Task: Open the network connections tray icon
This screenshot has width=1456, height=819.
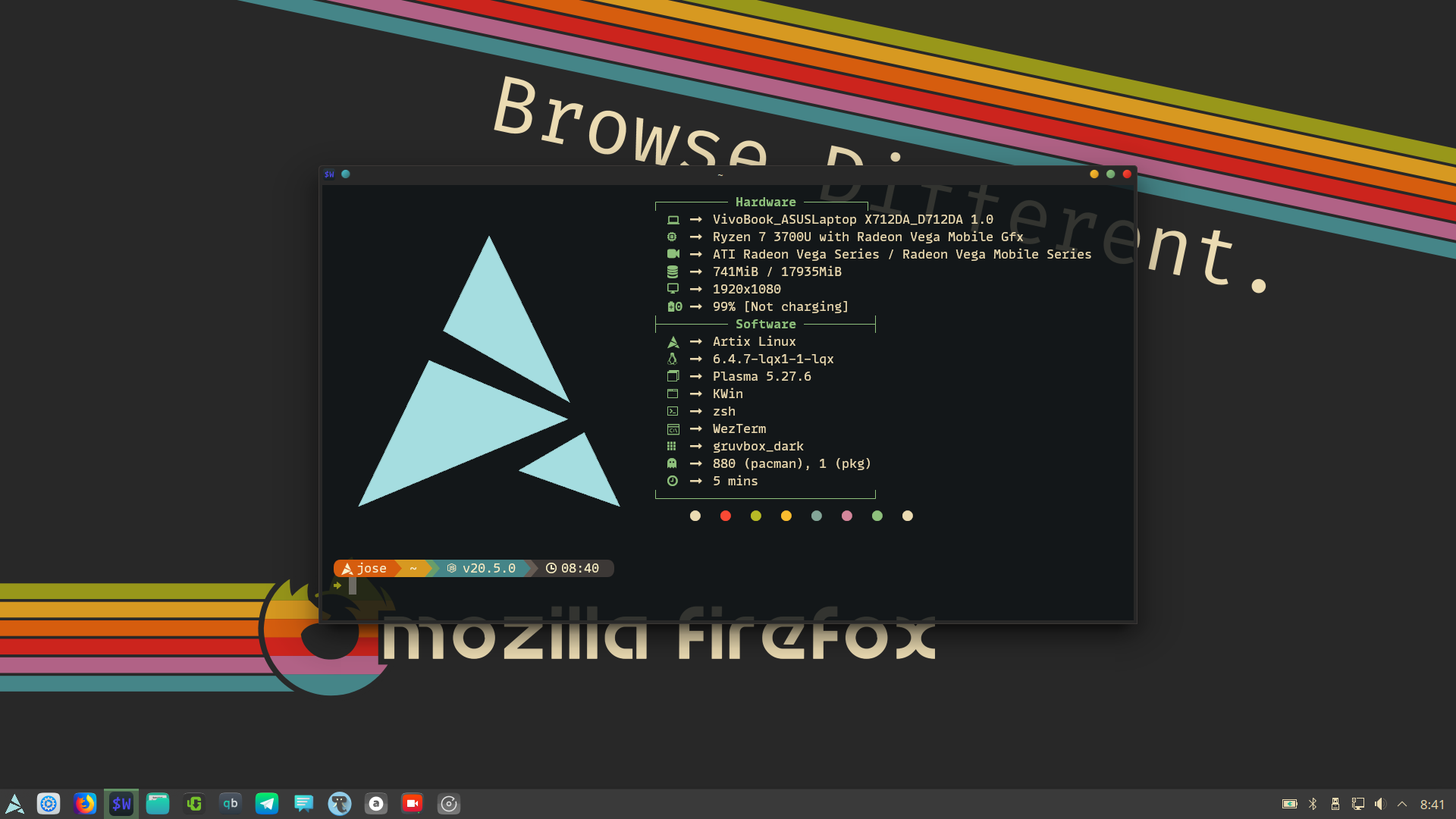Action: (1358, 804)
